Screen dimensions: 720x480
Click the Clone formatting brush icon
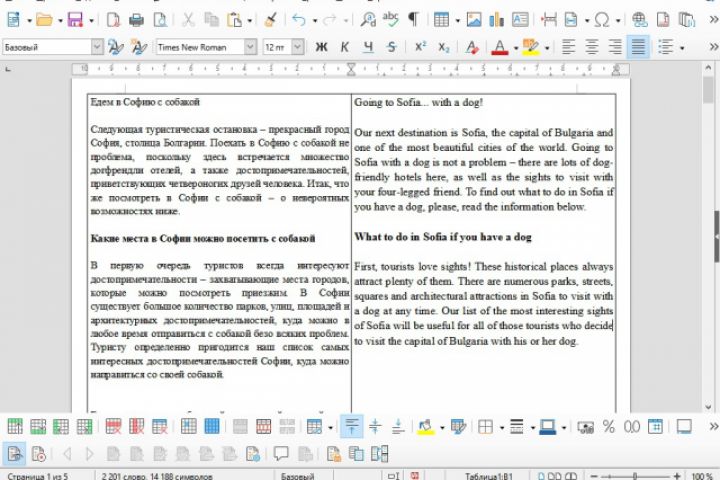(270, 20)
